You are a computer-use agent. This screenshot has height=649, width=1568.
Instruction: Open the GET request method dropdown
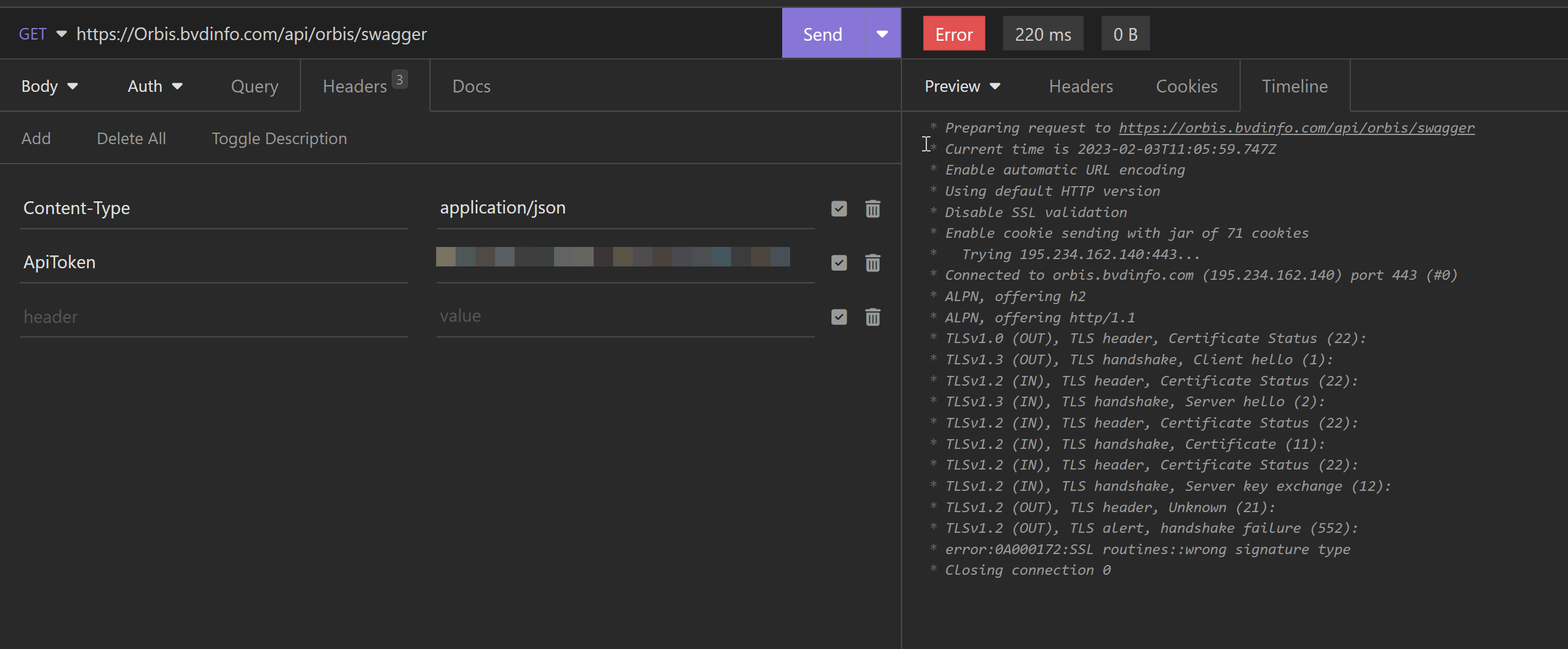pos(61,34)
